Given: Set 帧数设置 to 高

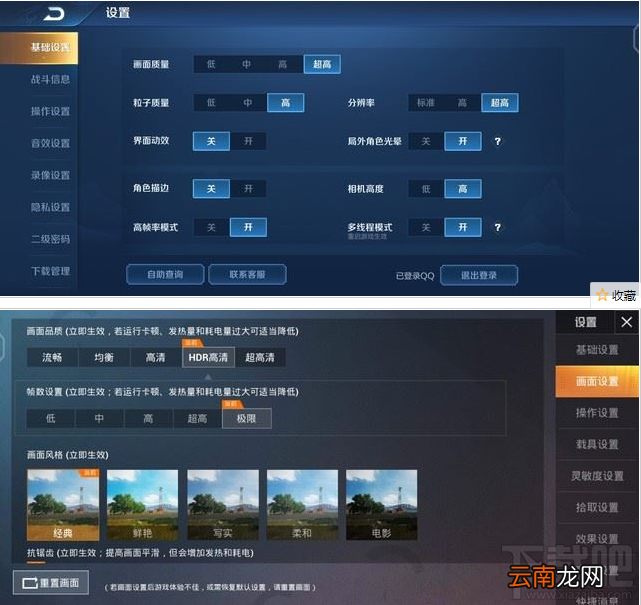Looking at the screenshot, I should pos(148,419).
